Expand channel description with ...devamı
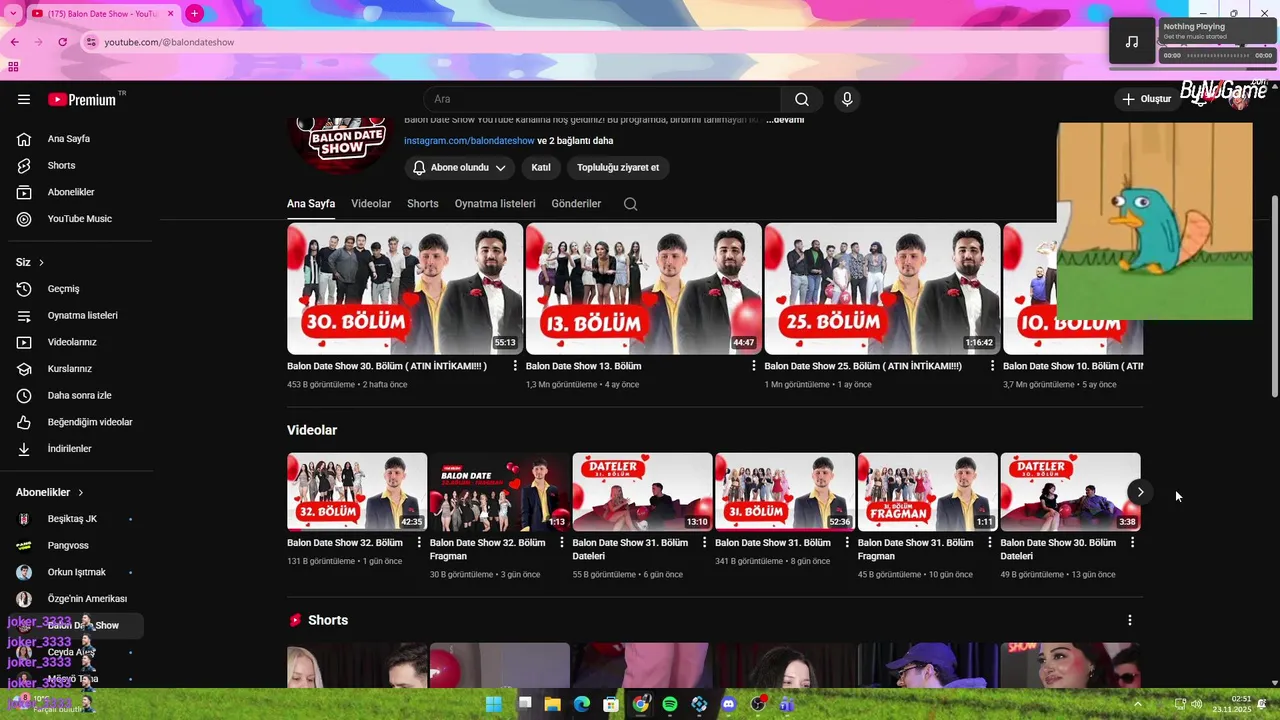 (785, 120)
